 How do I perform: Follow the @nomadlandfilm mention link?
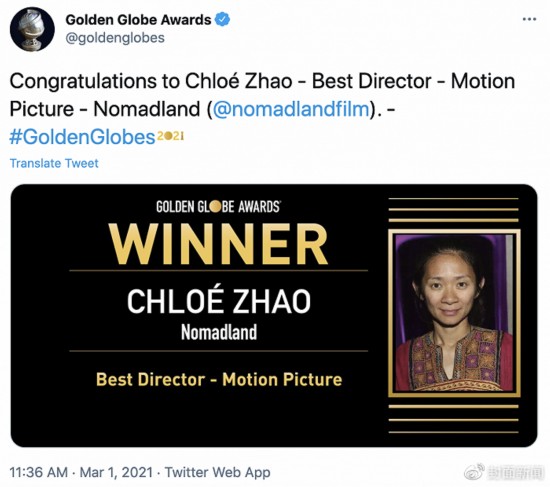pyautogui.click(x=291, y=109)
